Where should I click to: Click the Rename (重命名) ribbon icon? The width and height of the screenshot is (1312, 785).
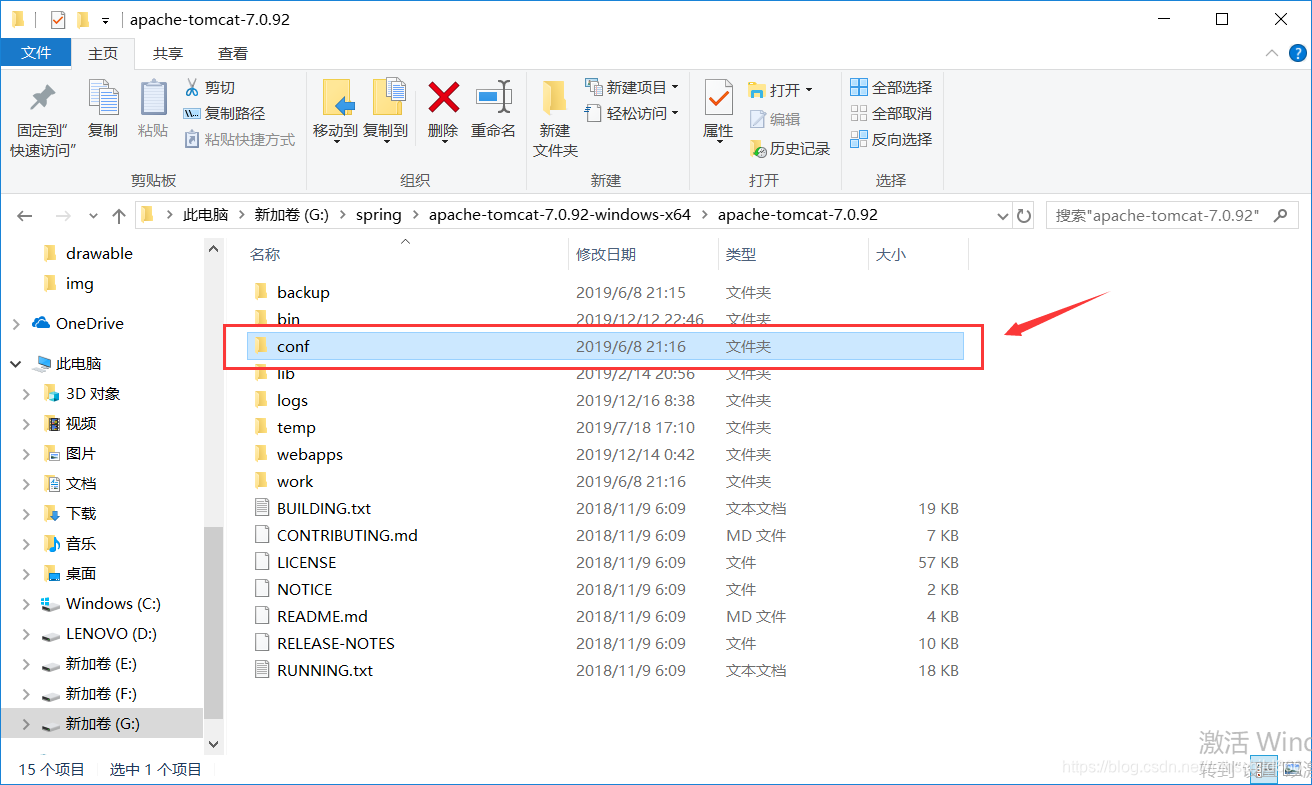(x=493, y=97)
